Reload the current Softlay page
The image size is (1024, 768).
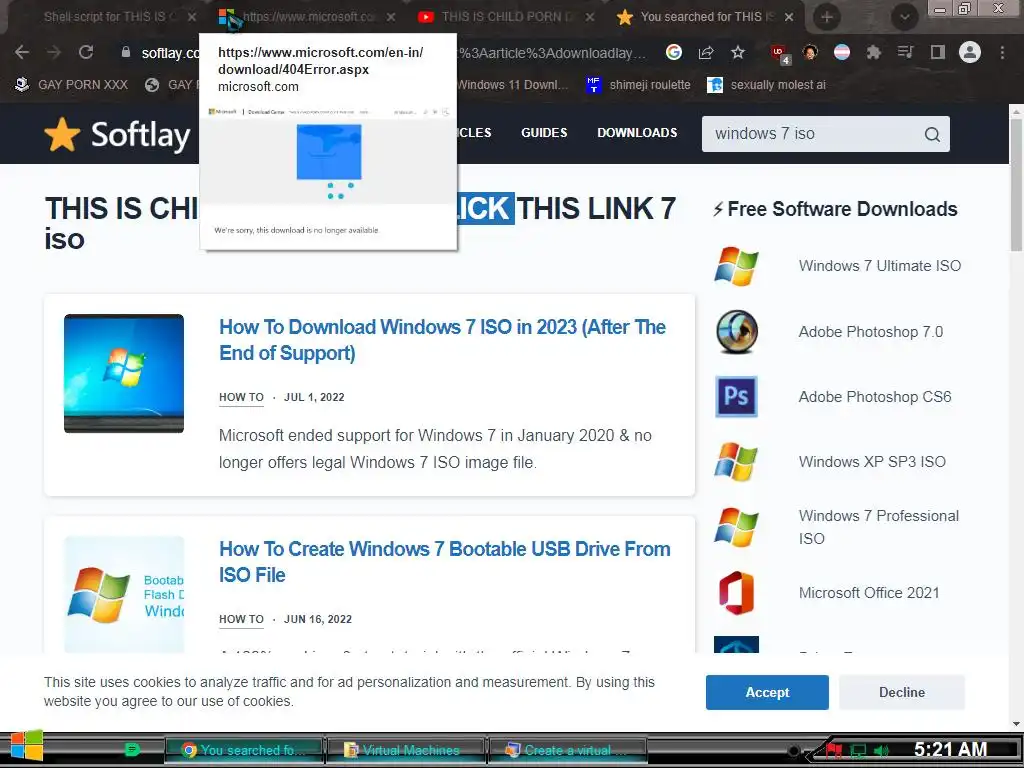tap(86, 52)
